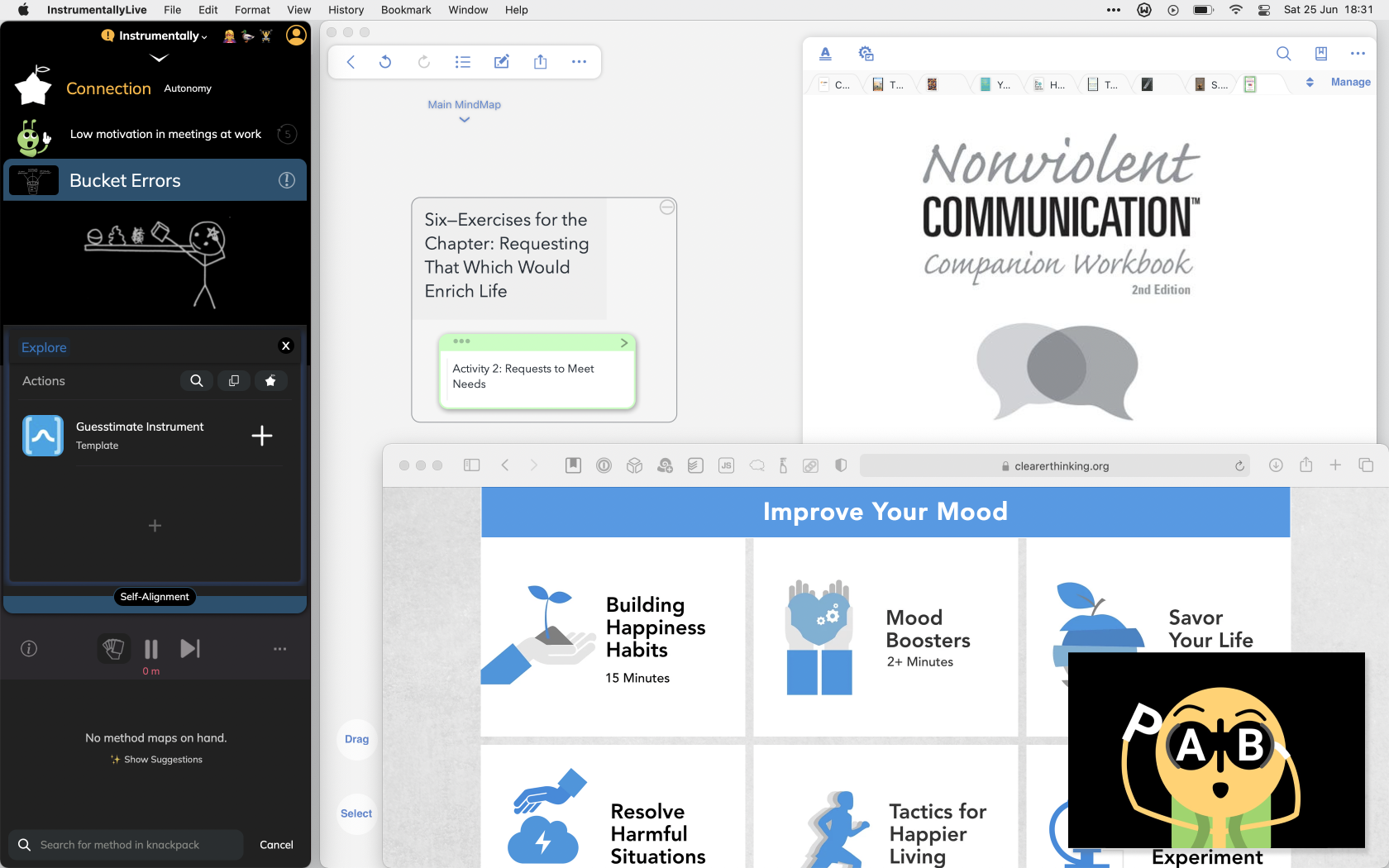Add the Guesstimate Instrument template
Viewport: 1389px width, 868px height.
(x=262, y=436)
